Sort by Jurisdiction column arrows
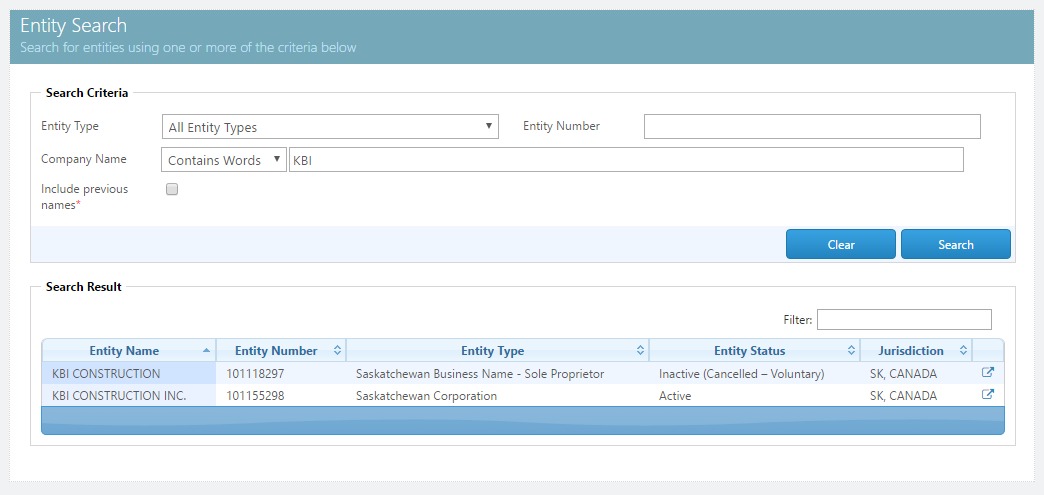 [963, 350]
